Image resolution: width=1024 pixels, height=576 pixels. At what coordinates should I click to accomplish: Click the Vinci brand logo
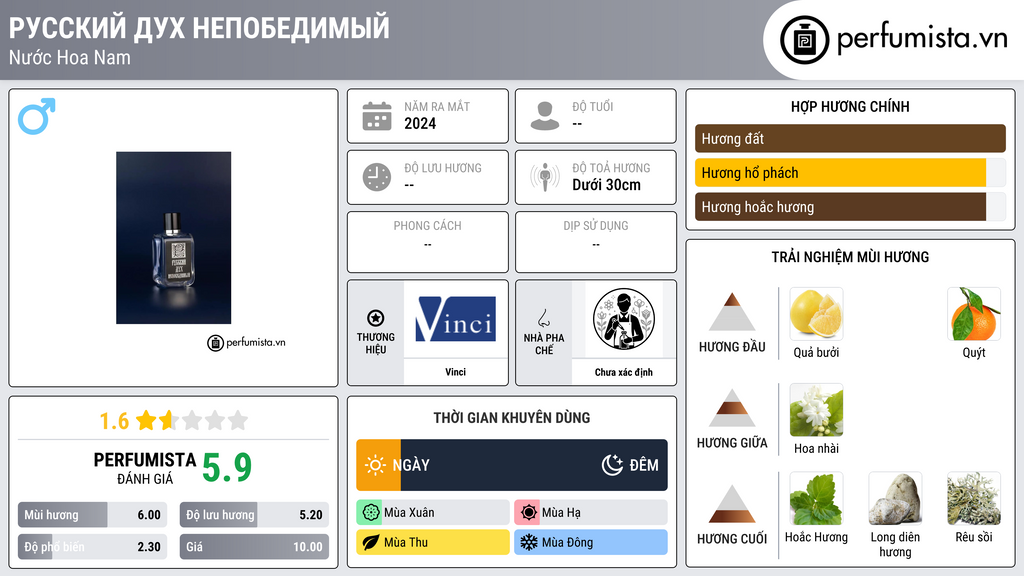click(x=455, y=319)
